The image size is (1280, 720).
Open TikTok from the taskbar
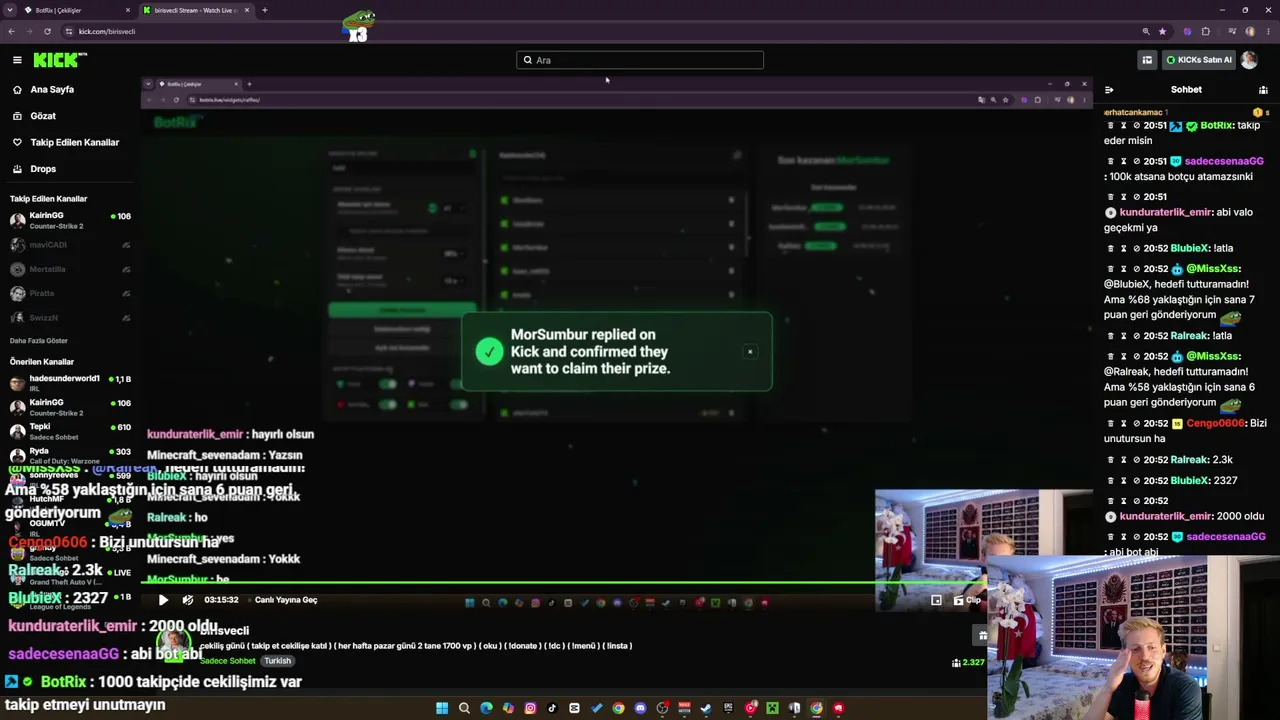(x=552, y=708)
